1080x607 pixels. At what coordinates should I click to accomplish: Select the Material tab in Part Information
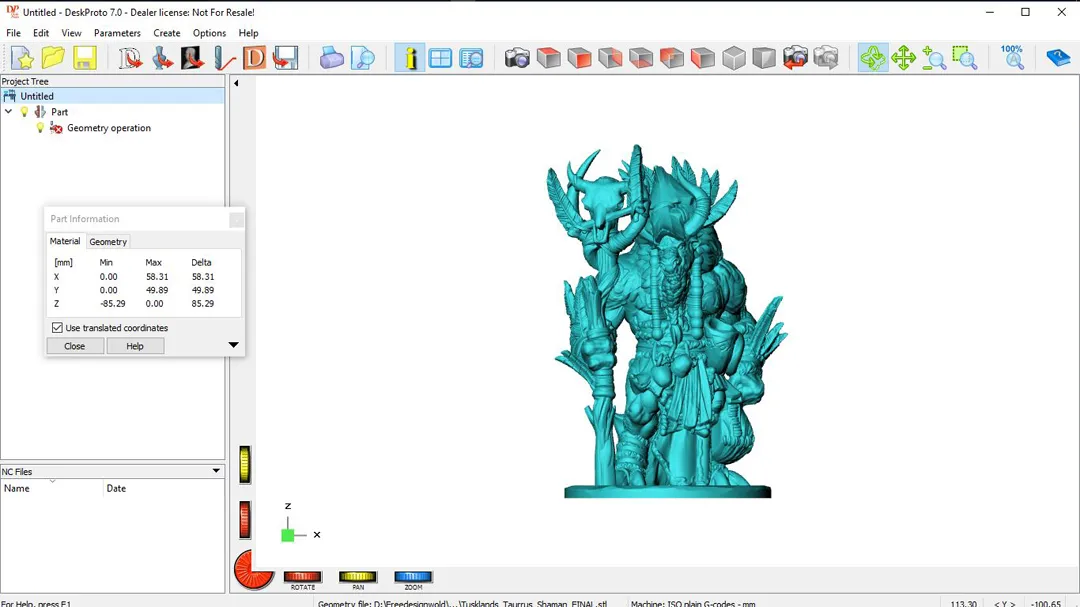pyautogui.click(x=65, y=241)
